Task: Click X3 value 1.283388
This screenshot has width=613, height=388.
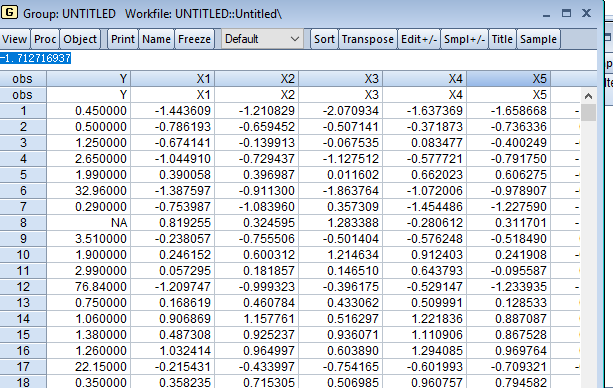Action: (341, 223)
